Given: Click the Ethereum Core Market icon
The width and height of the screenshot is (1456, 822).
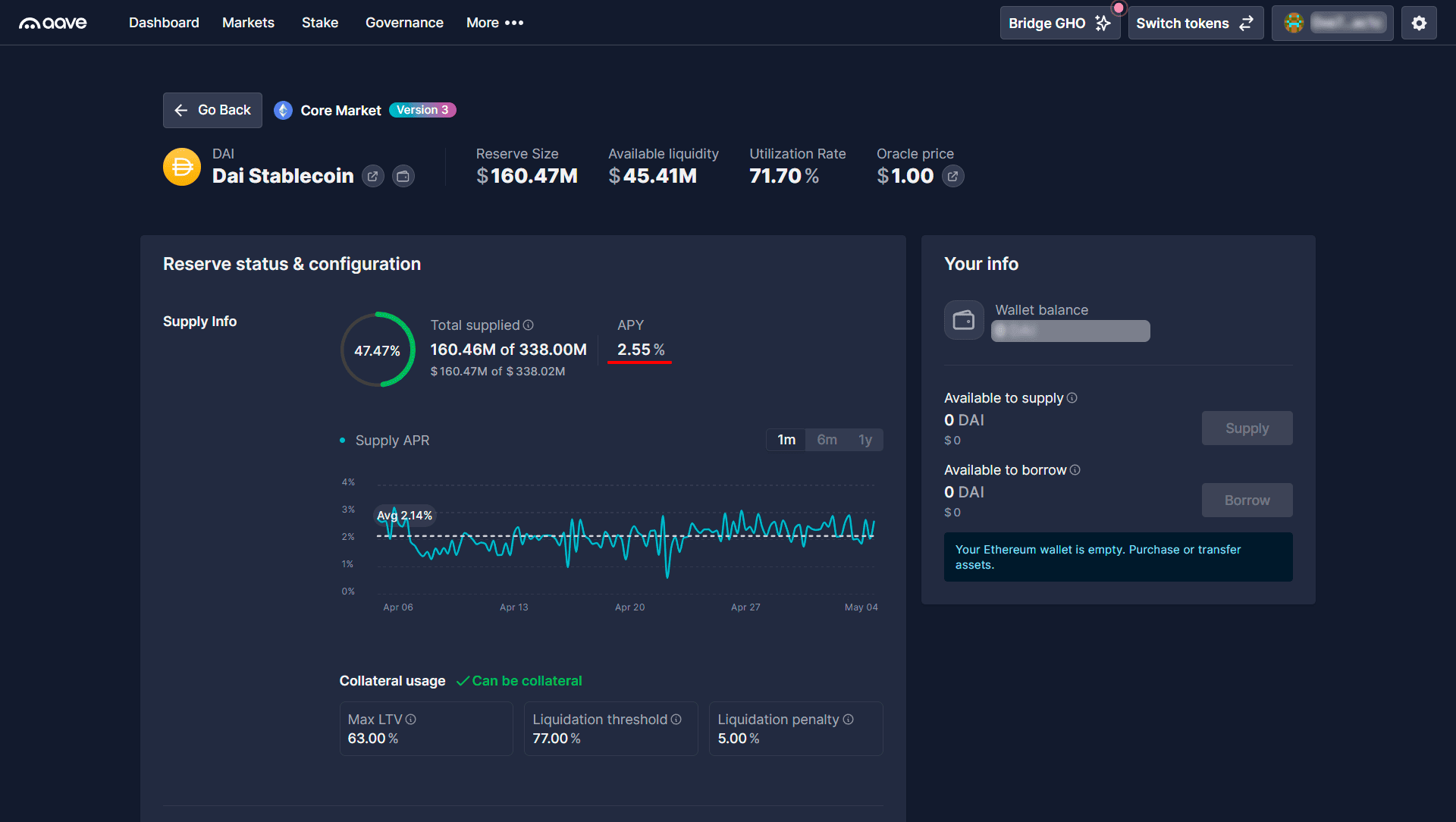Looking at the screenshot, I should pos(283,111).
